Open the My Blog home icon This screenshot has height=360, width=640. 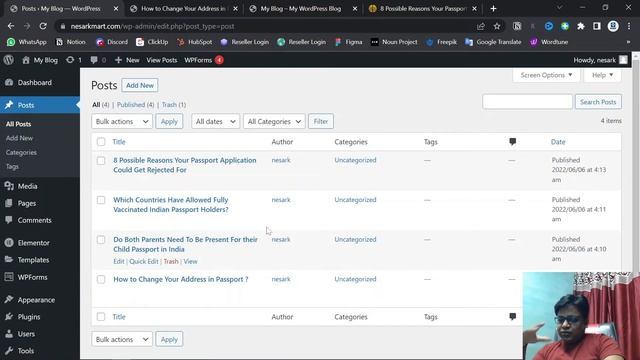[x=26, y=60]
